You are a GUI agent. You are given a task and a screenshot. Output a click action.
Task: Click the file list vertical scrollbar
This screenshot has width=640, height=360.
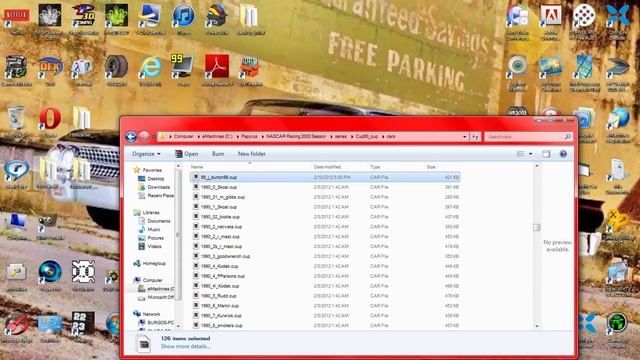(537, 227)
